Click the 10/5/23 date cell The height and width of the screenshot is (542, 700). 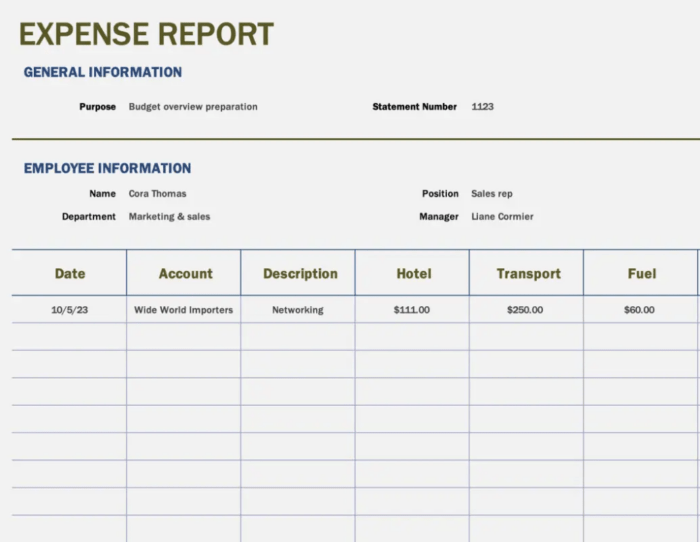pos(69,310)
